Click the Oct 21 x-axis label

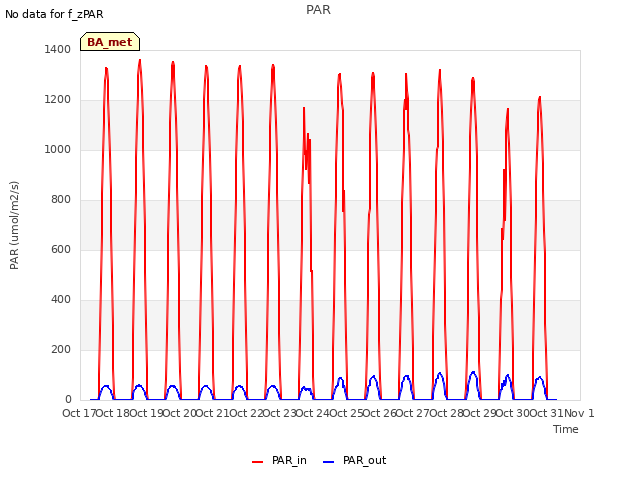(212, 413)
